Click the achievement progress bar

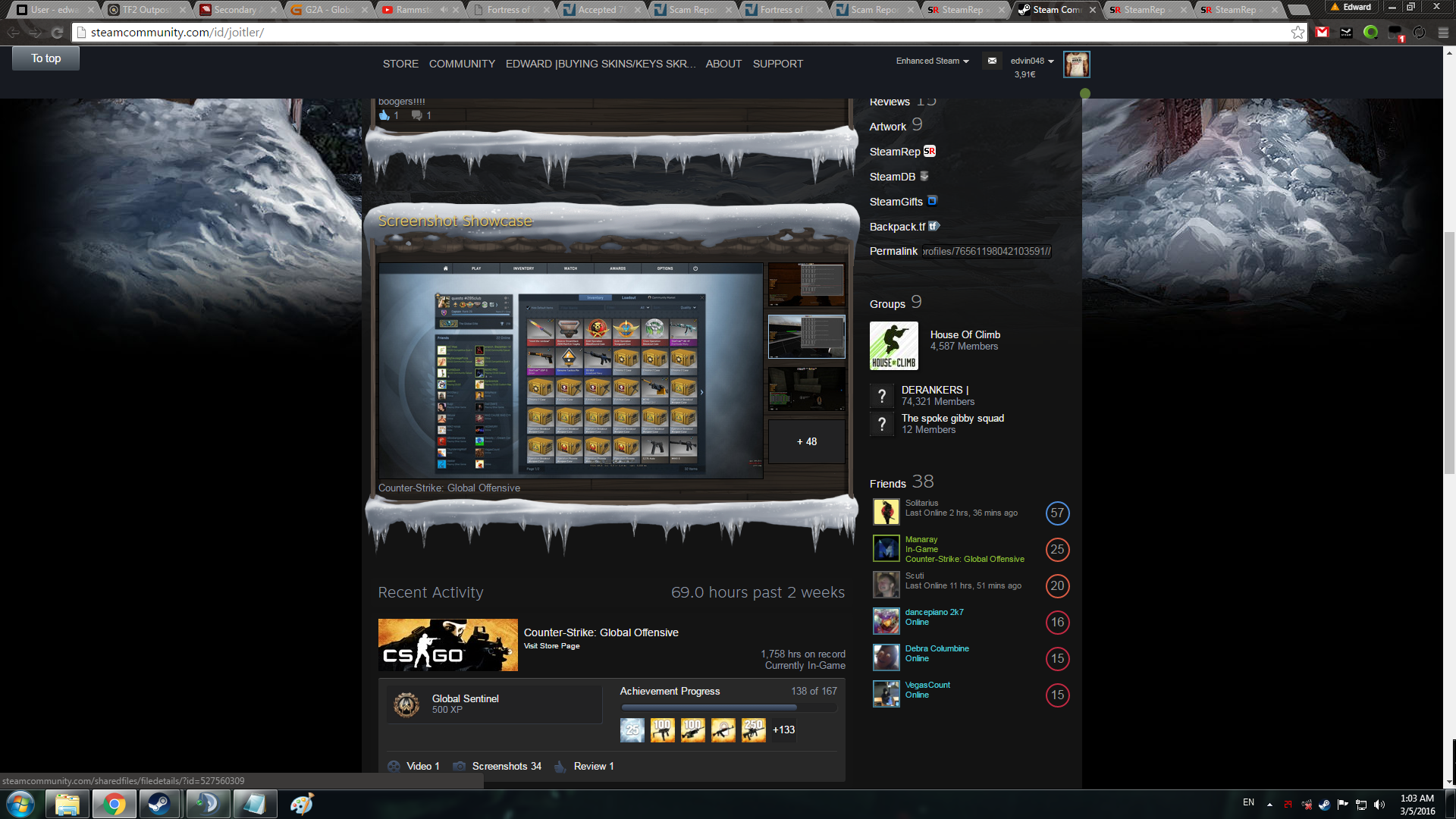(x=728, y=708)
